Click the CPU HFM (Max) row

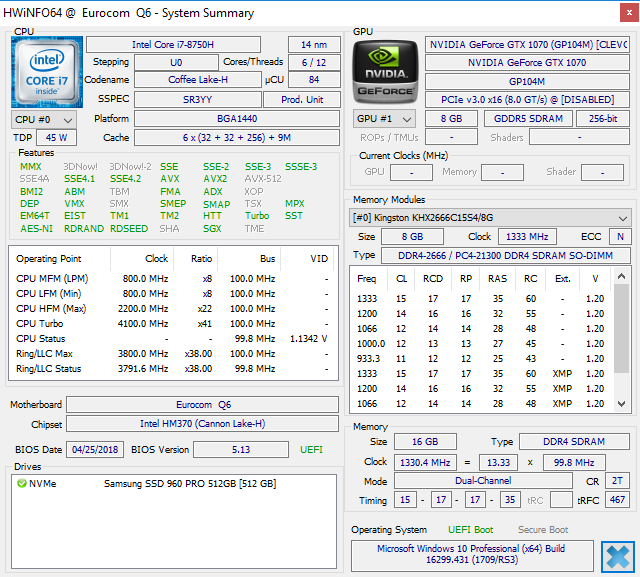(173, 308)
